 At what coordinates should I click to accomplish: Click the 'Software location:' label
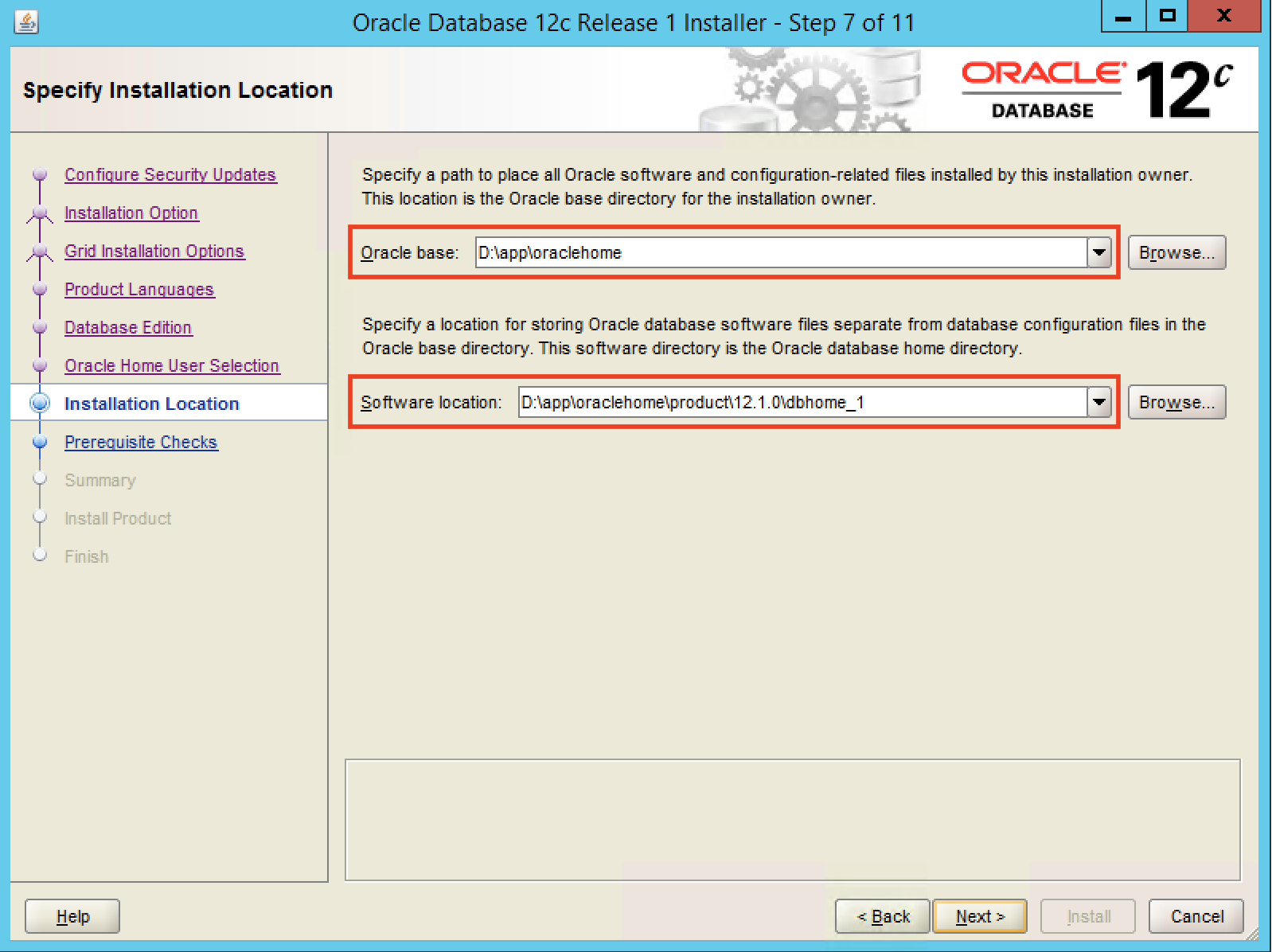pyautogui.click(x=431, y=402)
